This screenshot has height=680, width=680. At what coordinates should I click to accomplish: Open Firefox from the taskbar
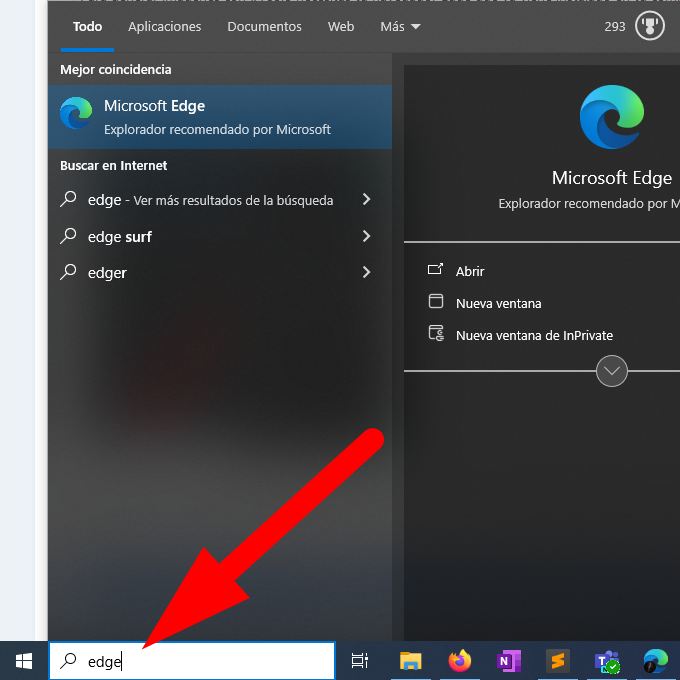(459, 661)
